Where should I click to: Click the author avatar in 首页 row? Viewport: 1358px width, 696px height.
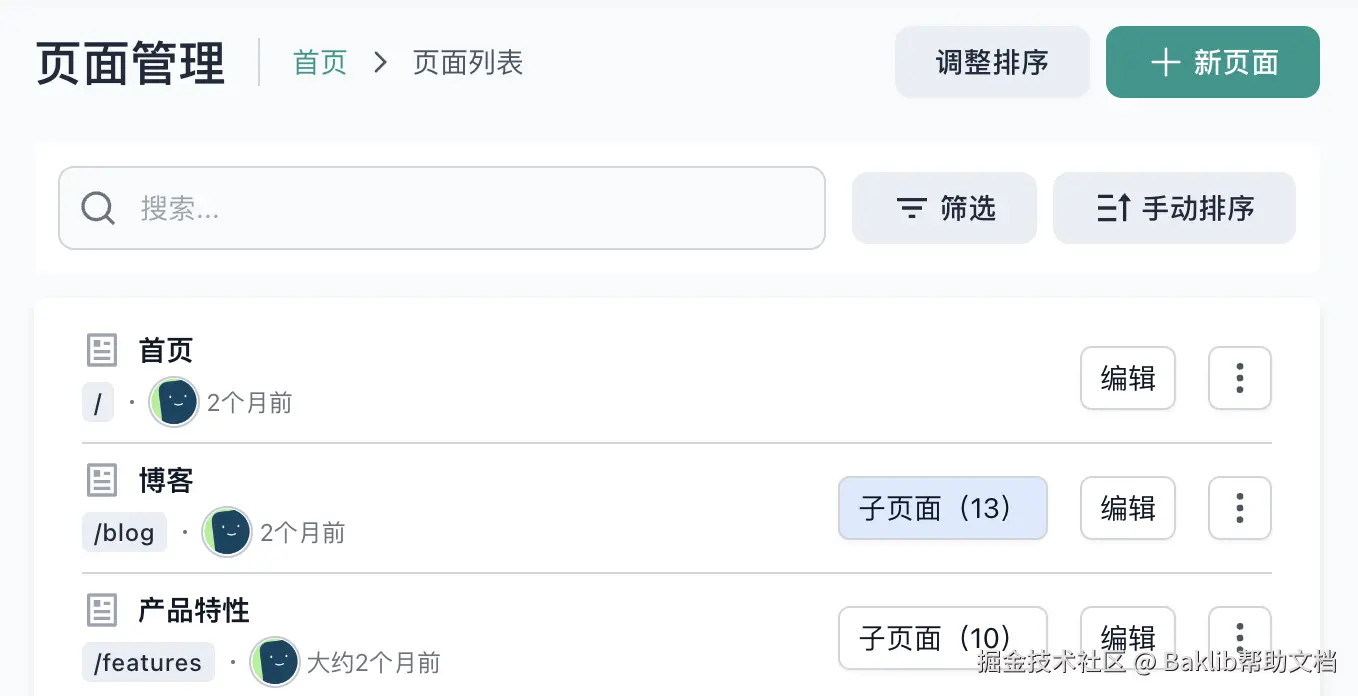tap(174, 402)
